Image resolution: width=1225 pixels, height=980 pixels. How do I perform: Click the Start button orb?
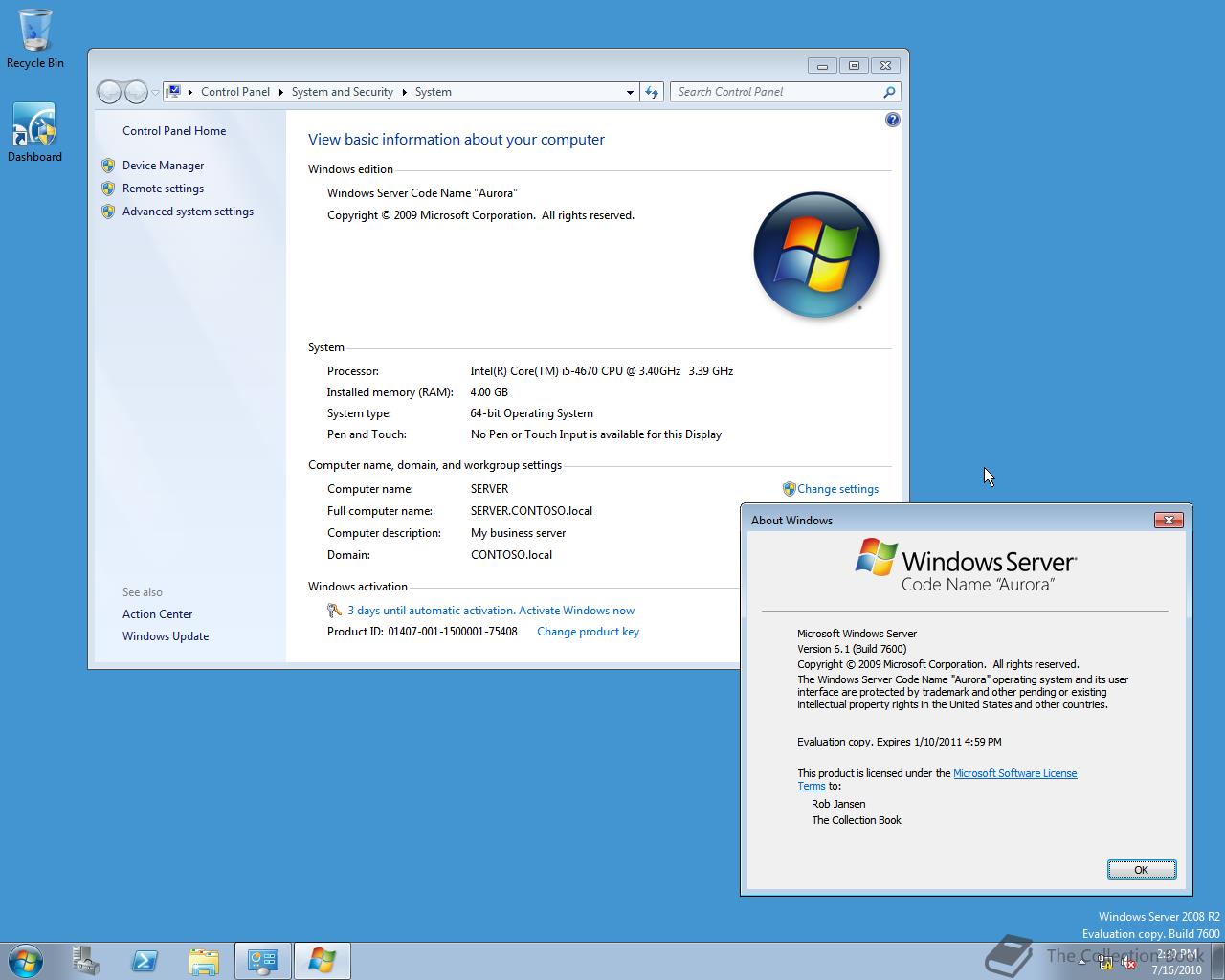click(x=26, y=960)
